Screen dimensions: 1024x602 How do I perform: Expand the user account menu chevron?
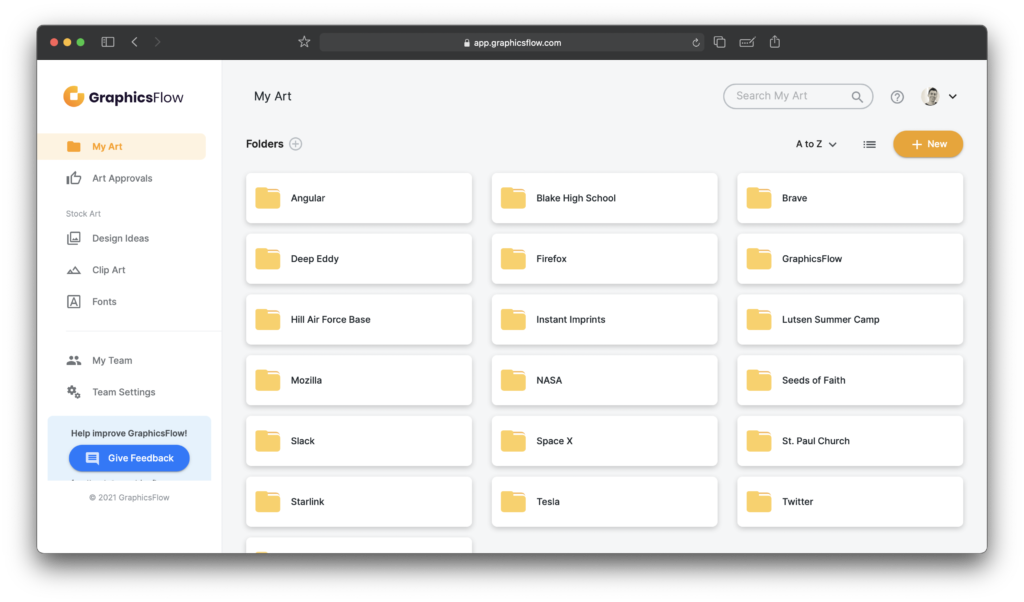tap(953, 97)
